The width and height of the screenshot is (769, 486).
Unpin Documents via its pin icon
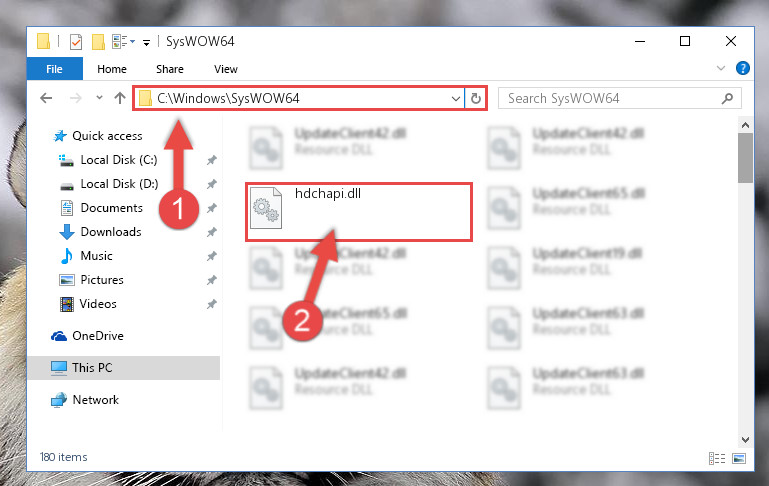click(x=211, y=208)
